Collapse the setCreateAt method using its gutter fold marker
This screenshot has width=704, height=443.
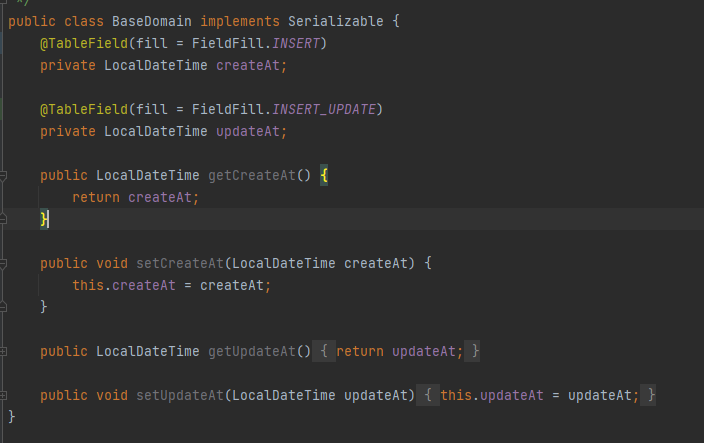(x=3, y=263)
